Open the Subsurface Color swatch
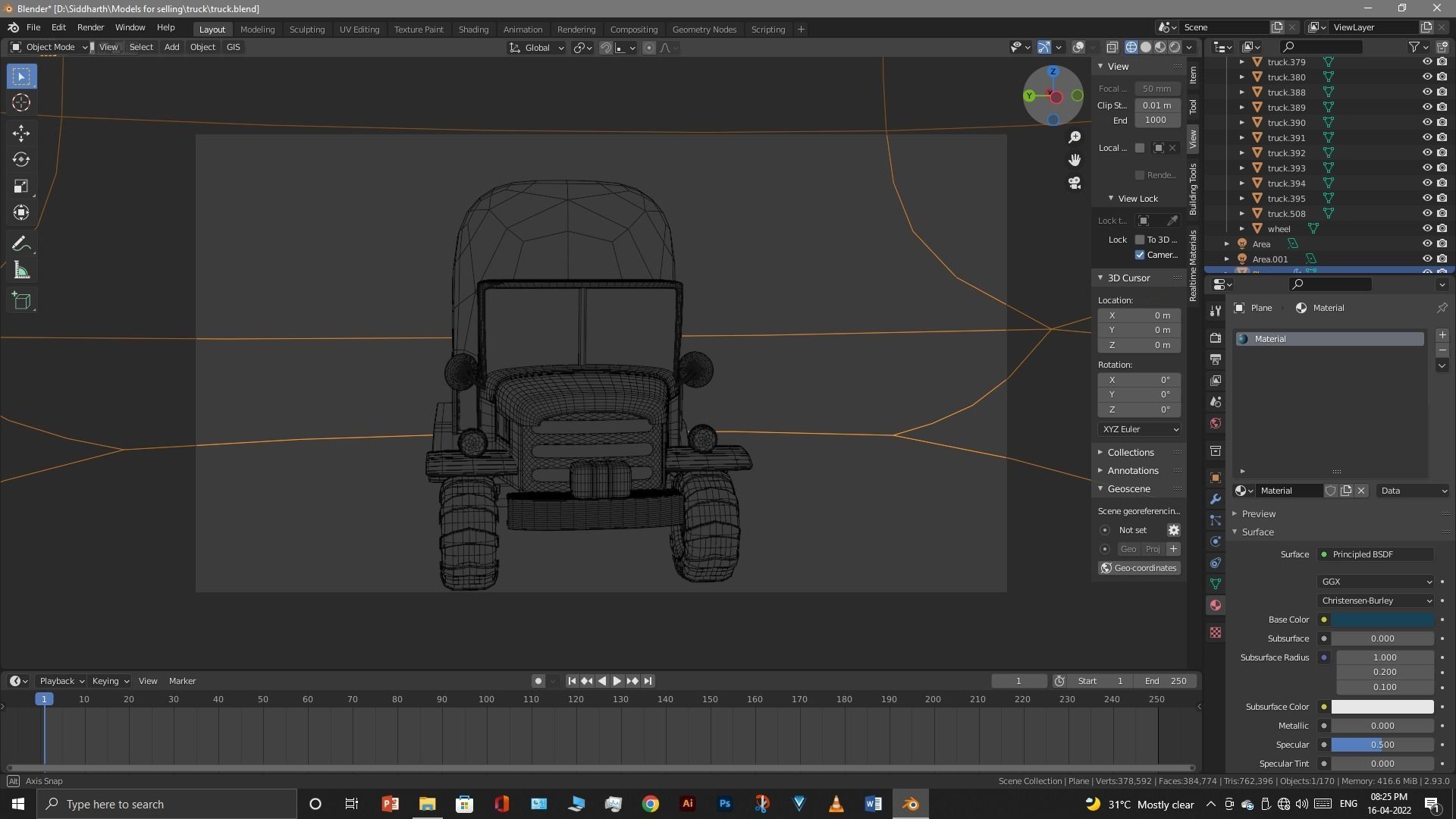Viewport: 1456px width, 819px height. 1382,707
